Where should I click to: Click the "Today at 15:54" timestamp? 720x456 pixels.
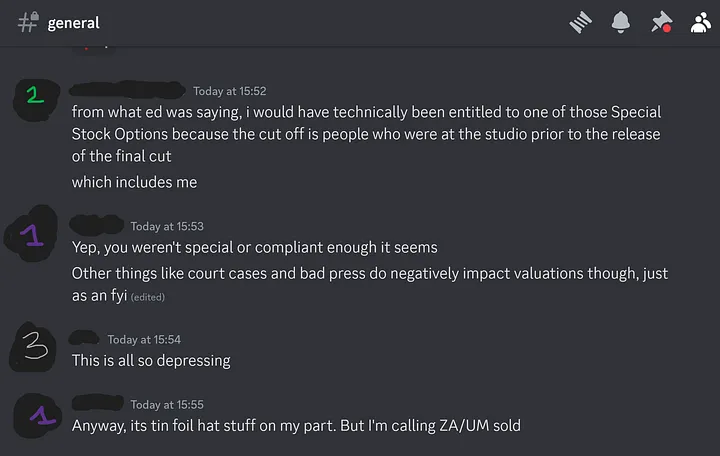[144, 340]
